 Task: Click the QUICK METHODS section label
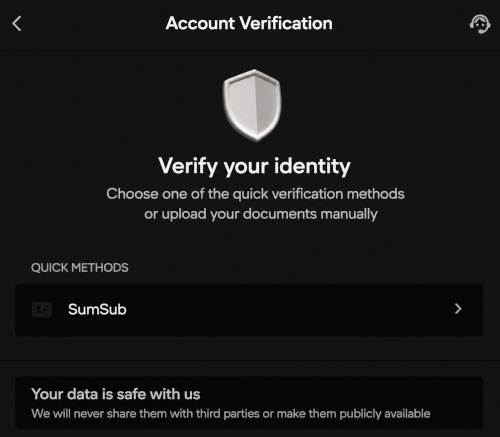(x=80, y=268)
